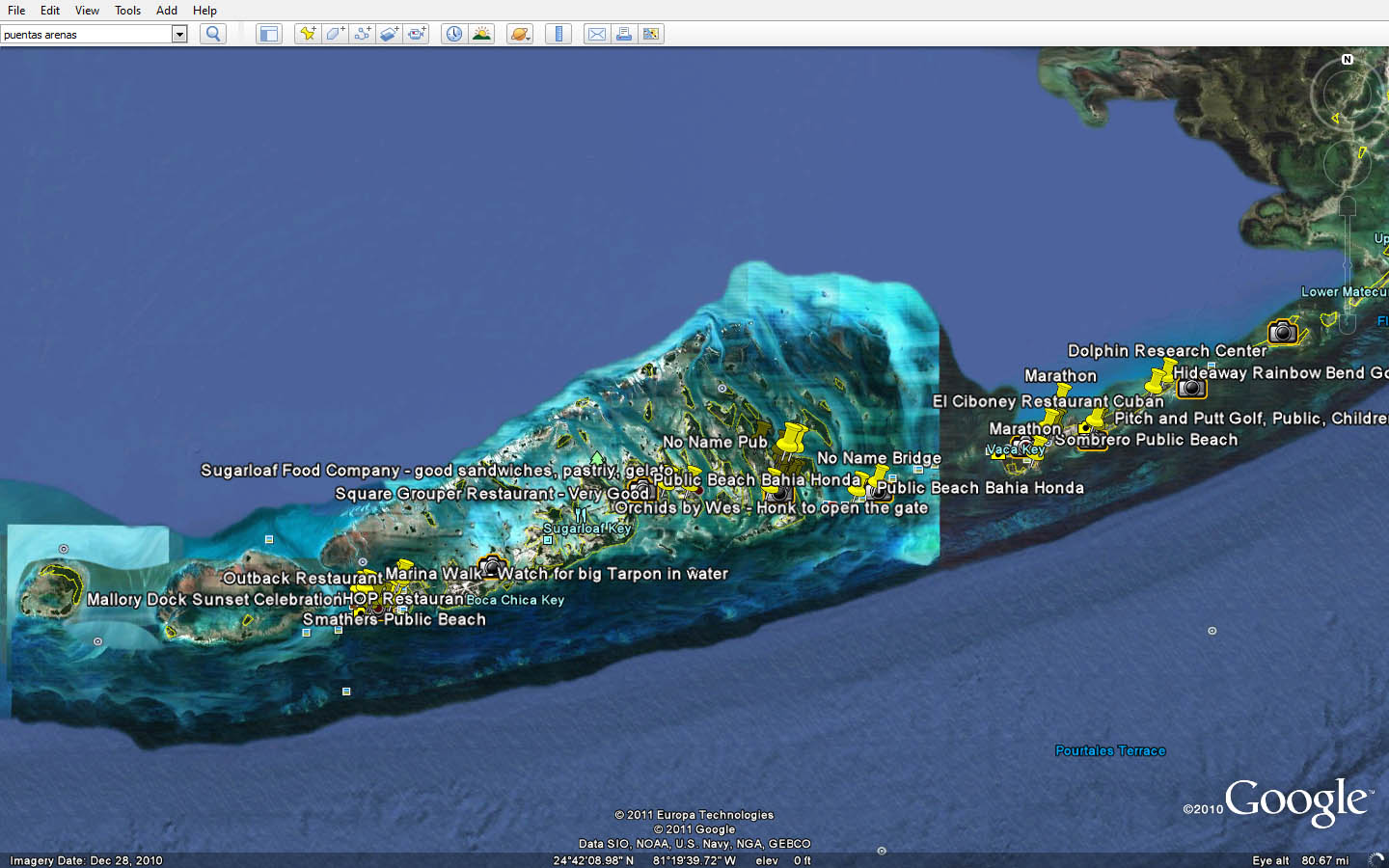Click the Vaca Key label
This screenshot has width=1389, height=868.
click(x=1016, y=449)
